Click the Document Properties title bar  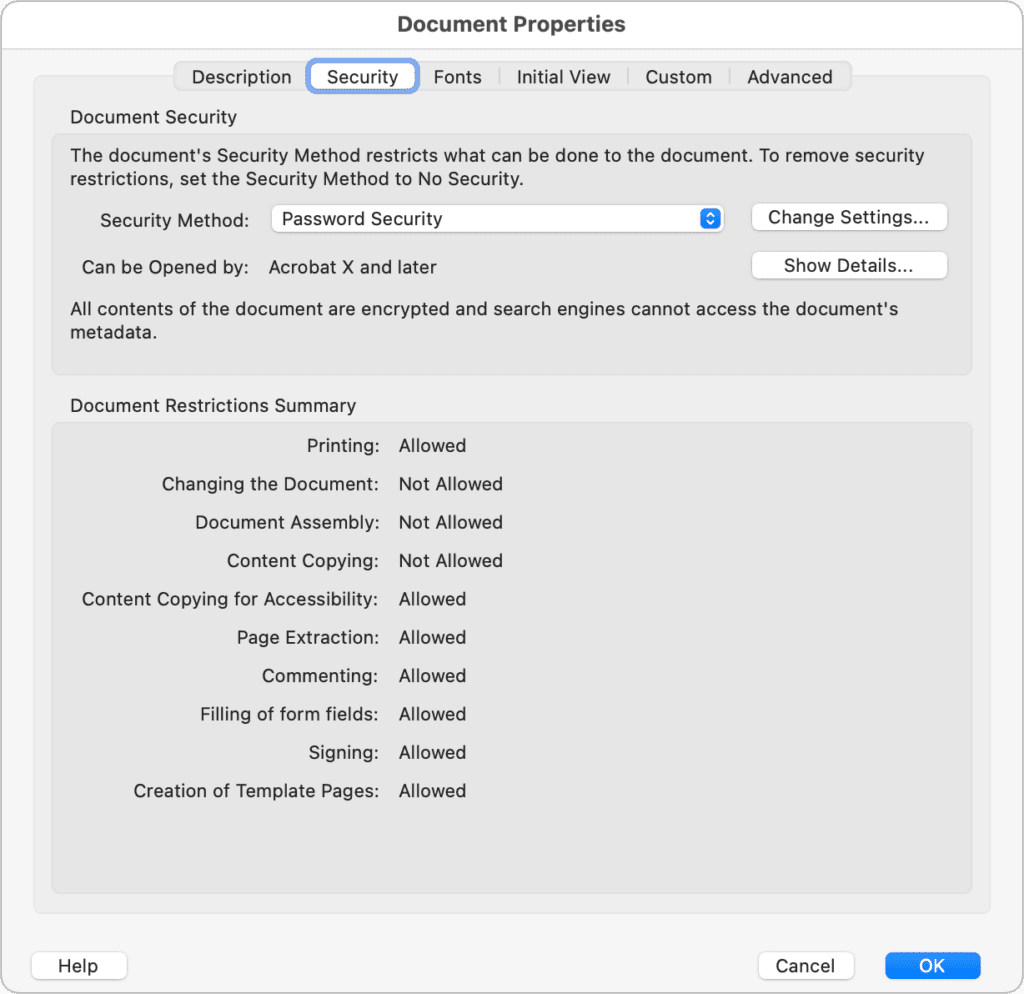[512, 24]
